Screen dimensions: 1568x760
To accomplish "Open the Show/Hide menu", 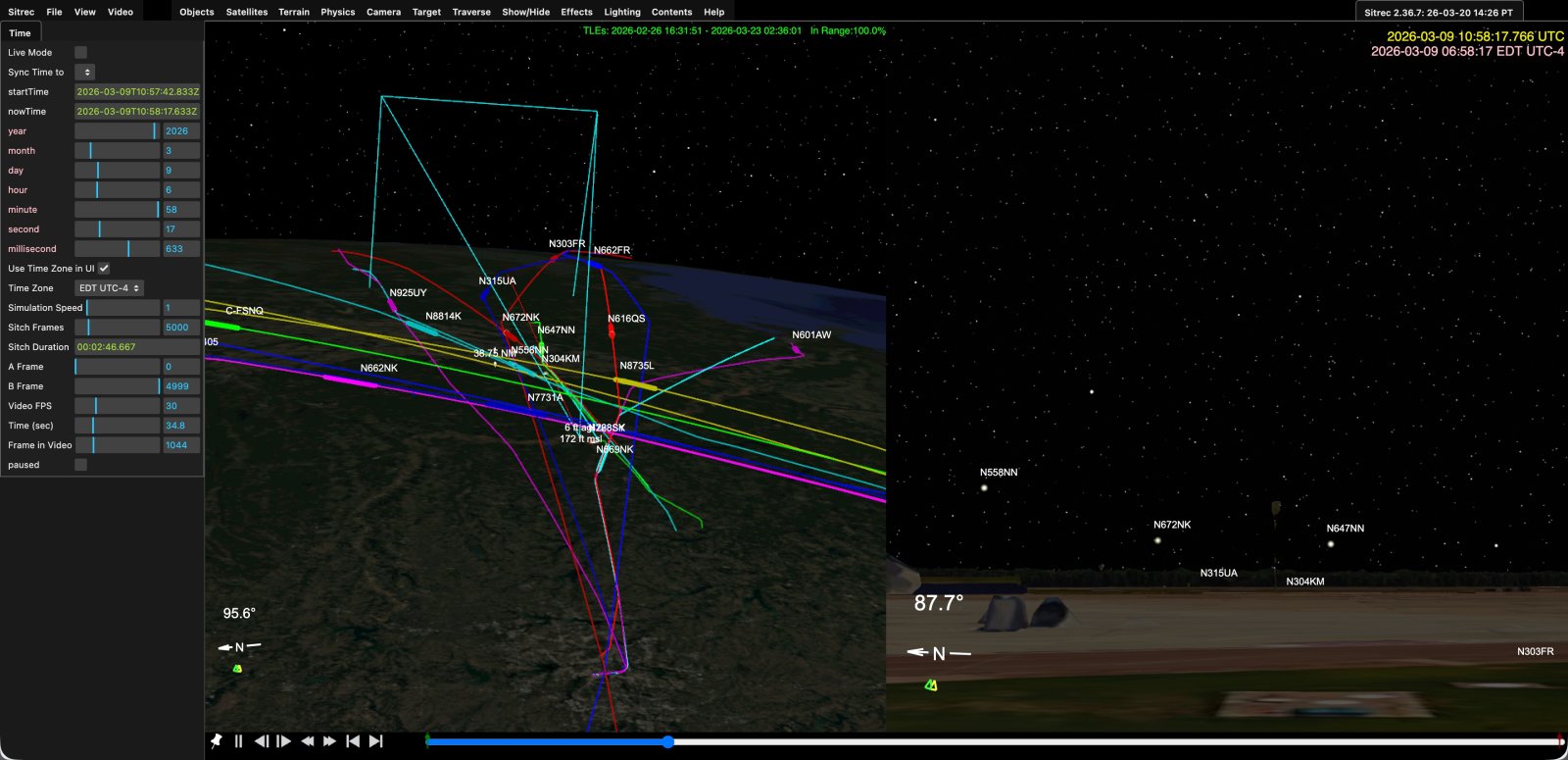I will [525, 12].
